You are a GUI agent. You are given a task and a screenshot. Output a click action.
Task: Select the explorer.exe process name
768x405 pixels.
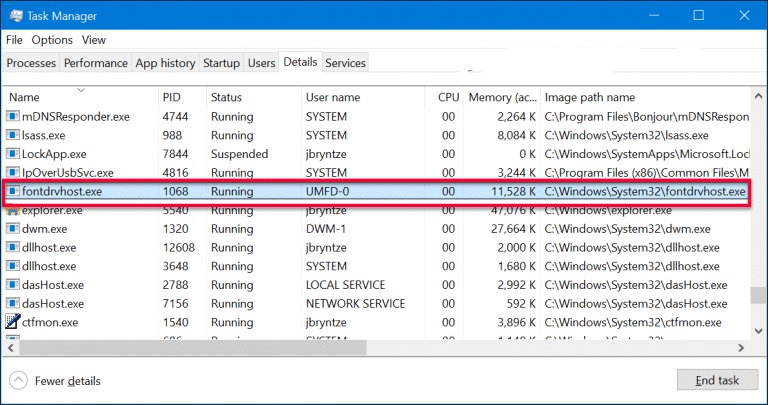(52, 211)
